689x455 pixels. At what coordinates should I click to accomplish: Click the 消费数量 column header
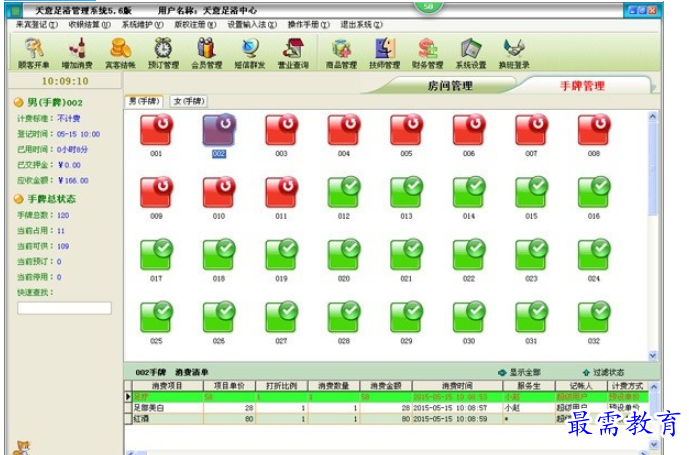[334, 386]
